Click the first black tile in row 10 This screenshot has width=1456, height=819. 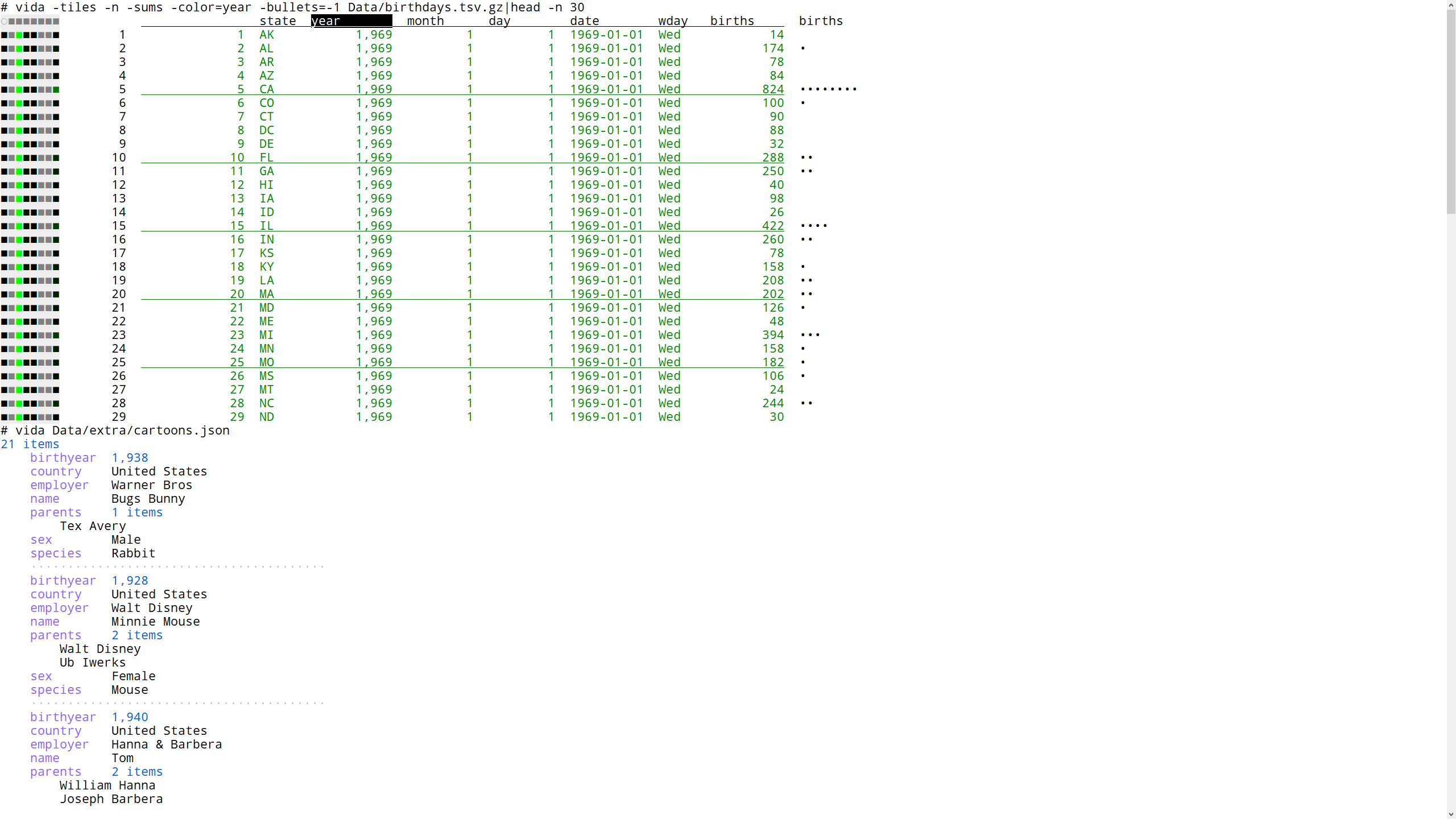tap(5, 158)
